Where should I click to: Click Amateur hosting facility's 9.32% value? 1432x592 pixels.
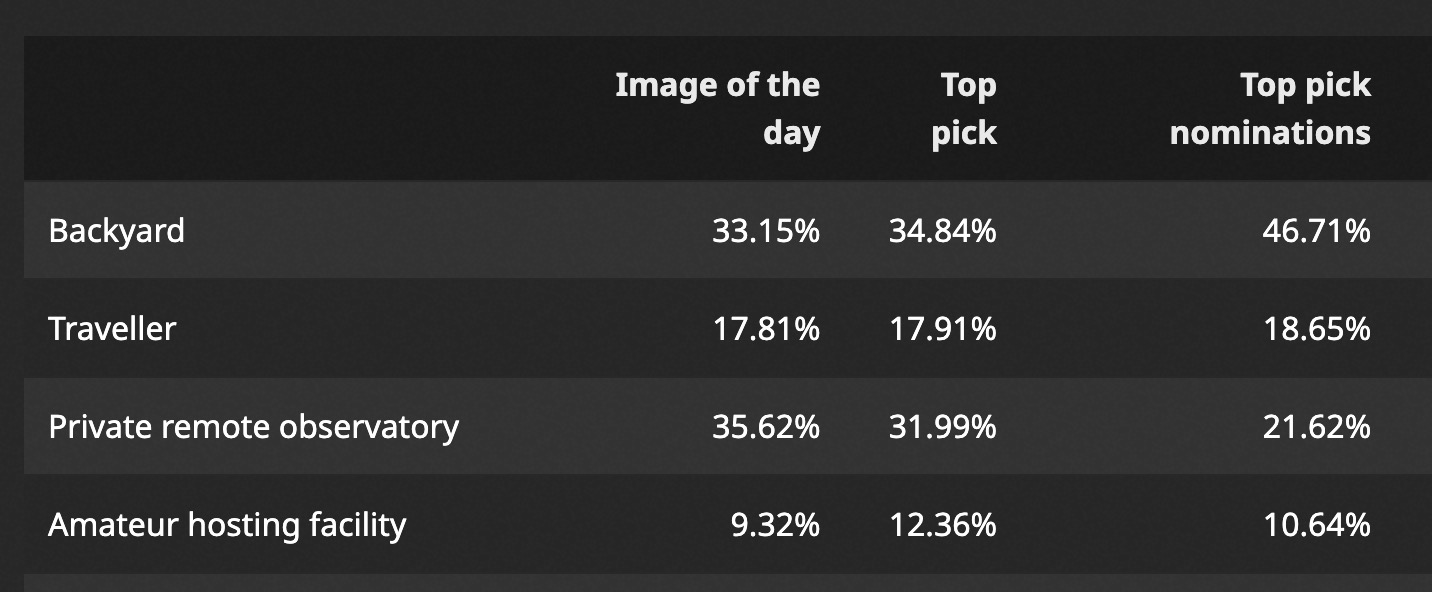click(x=775, y=525)
